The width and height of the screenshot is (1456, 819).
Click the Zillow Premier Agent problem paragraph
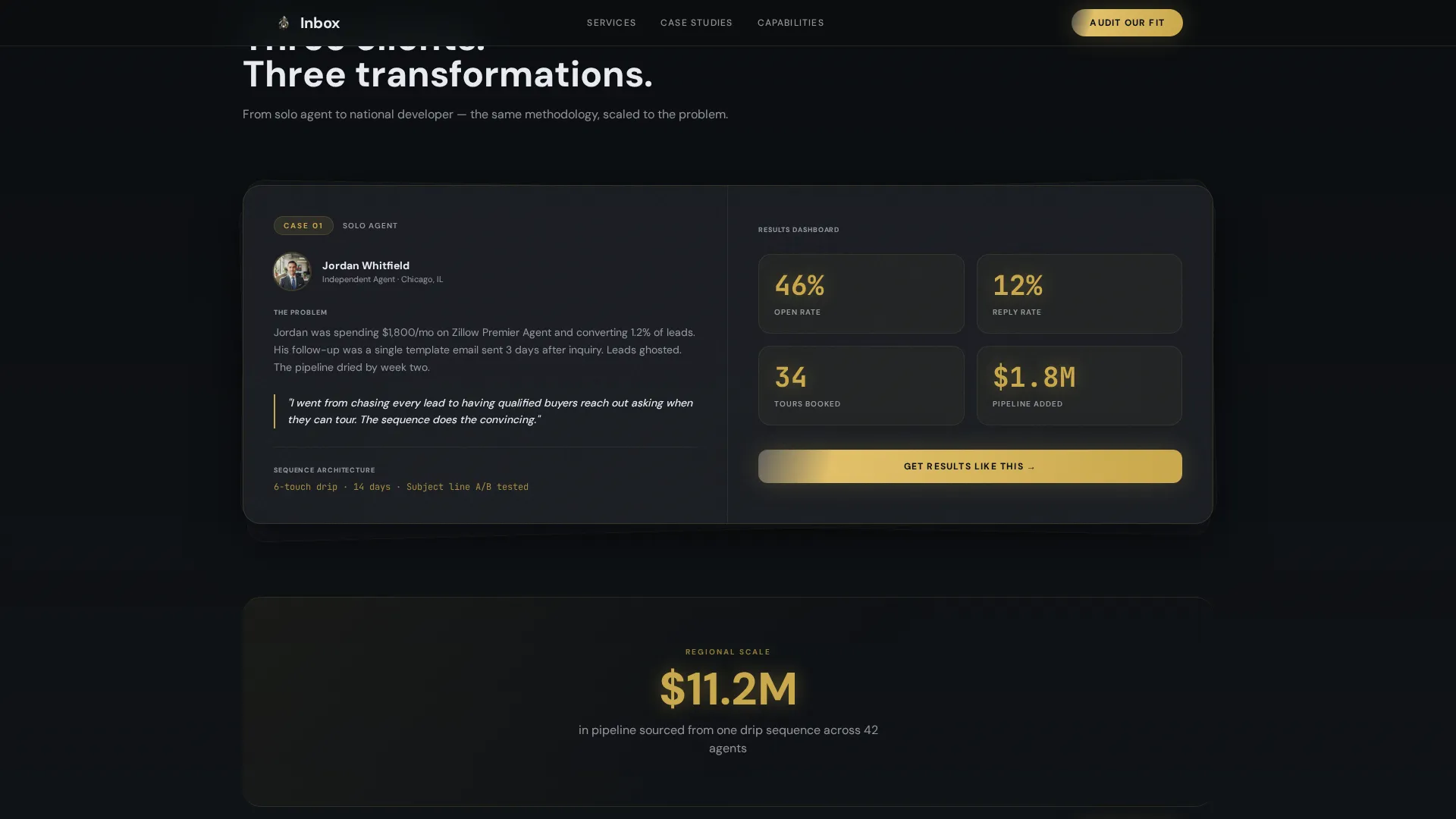point(485,350)
